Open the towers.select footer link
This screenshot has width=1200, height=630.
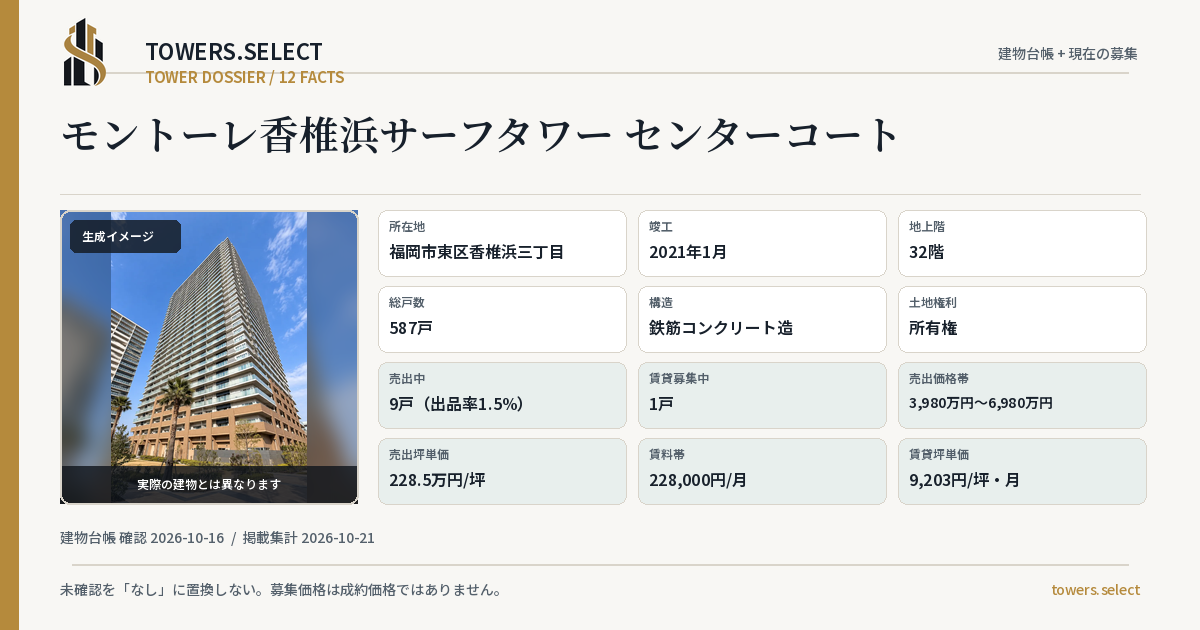coord(1095,590)
